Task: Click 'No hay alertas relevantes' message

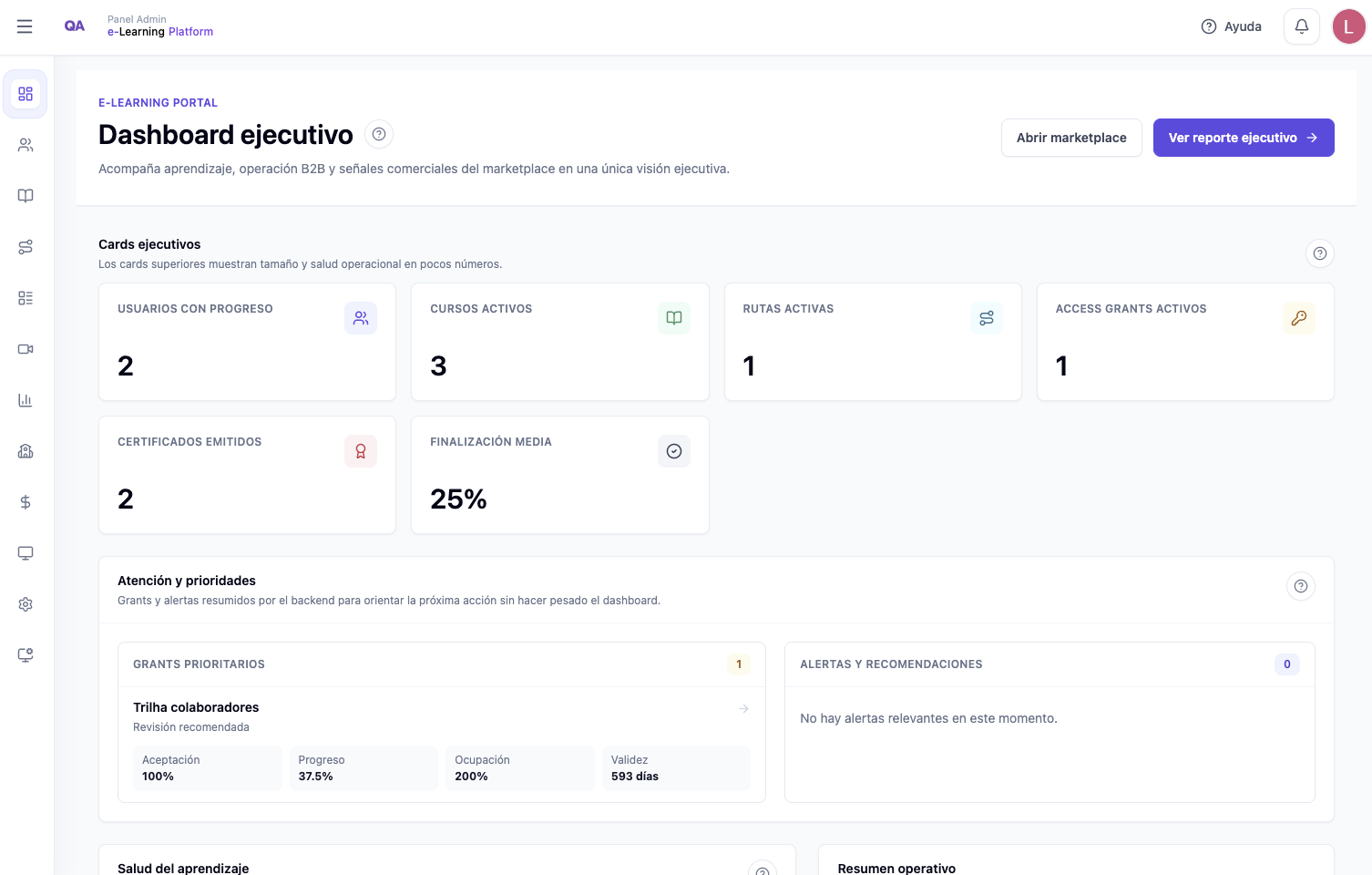Action: pos(928,718)
